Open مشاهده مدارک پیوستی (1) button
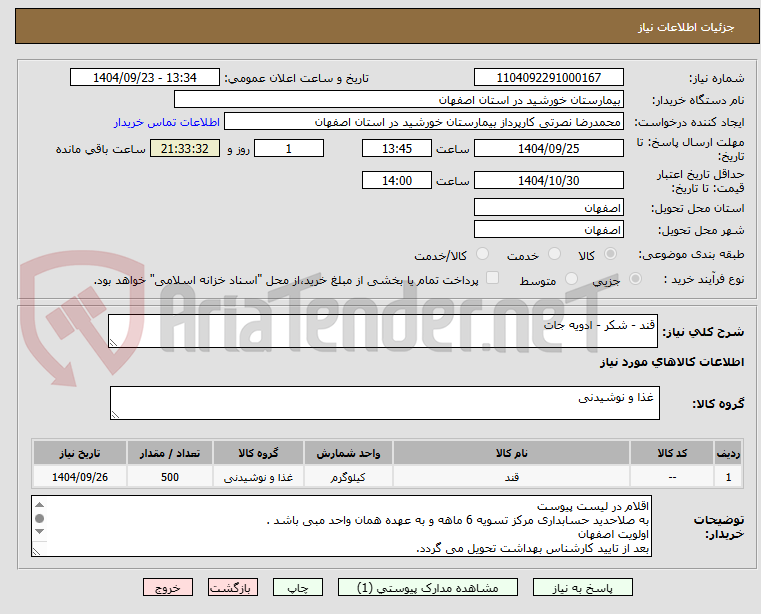The width and height of the screenshot is (761, 614). coord(428,587)
